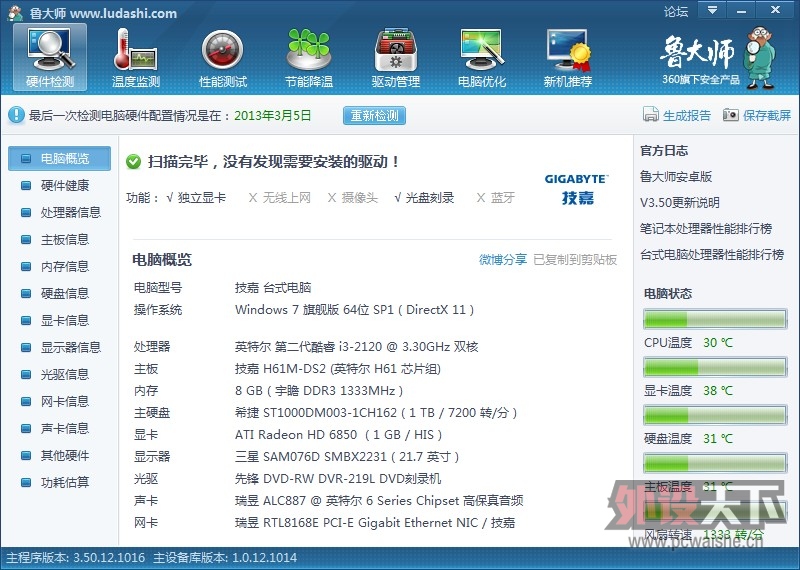Open the title bar dropdown menu arrow
The image size is (800, 570).
point(713,10)
